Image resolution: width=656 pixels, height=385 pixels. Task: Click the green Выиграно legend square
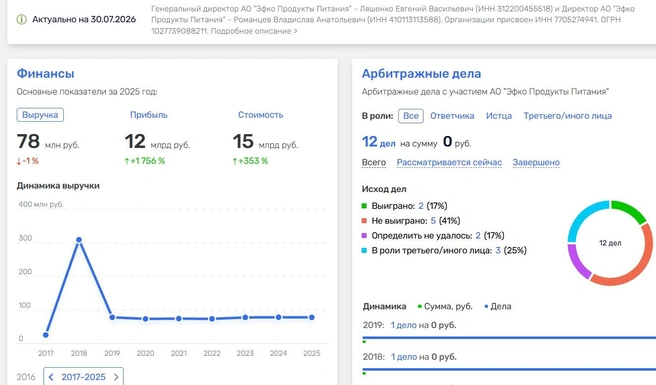tap(364, 206)
